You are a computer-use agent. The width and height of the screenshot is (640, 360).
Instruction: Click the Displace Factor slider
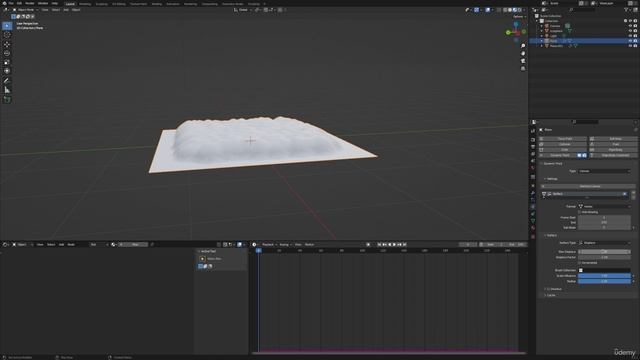point(604,258)
